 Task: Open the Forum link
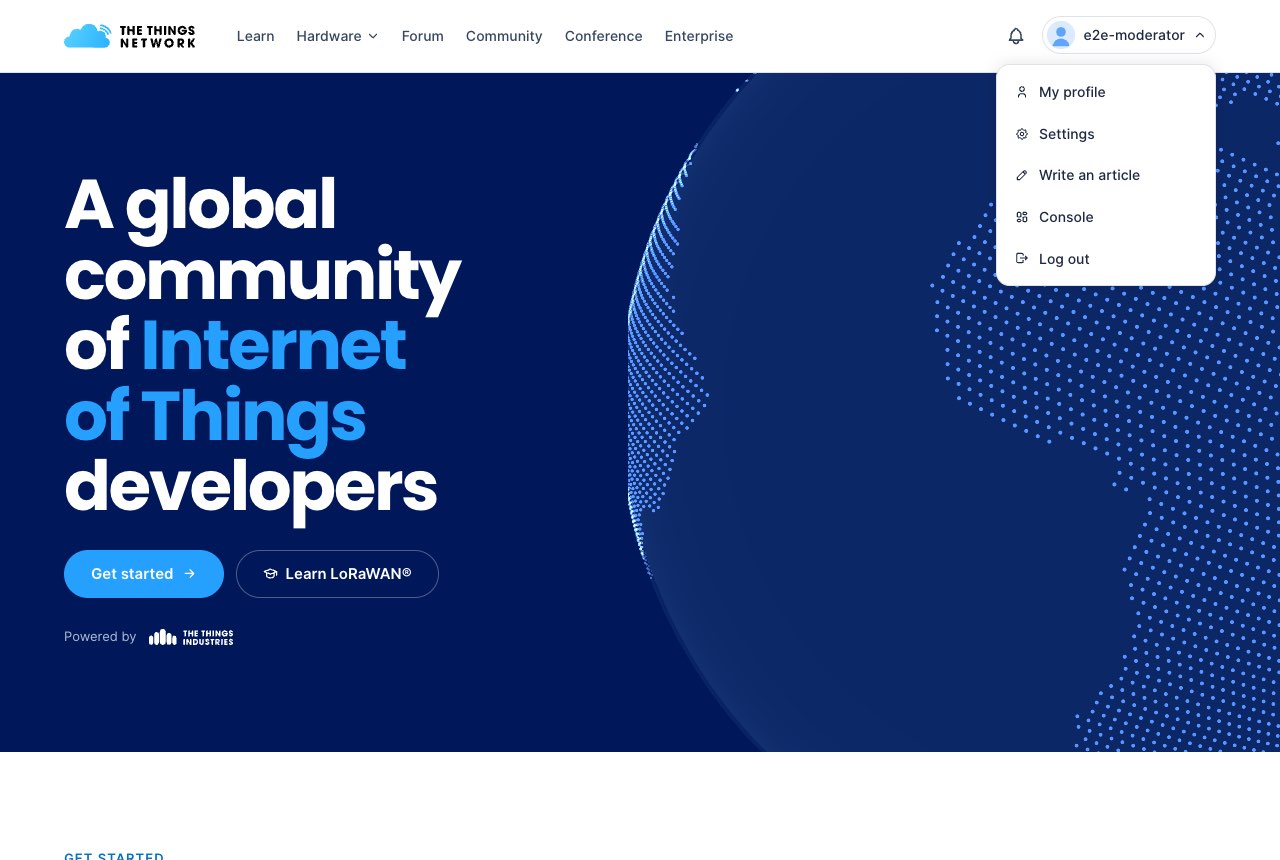(423, 36)
